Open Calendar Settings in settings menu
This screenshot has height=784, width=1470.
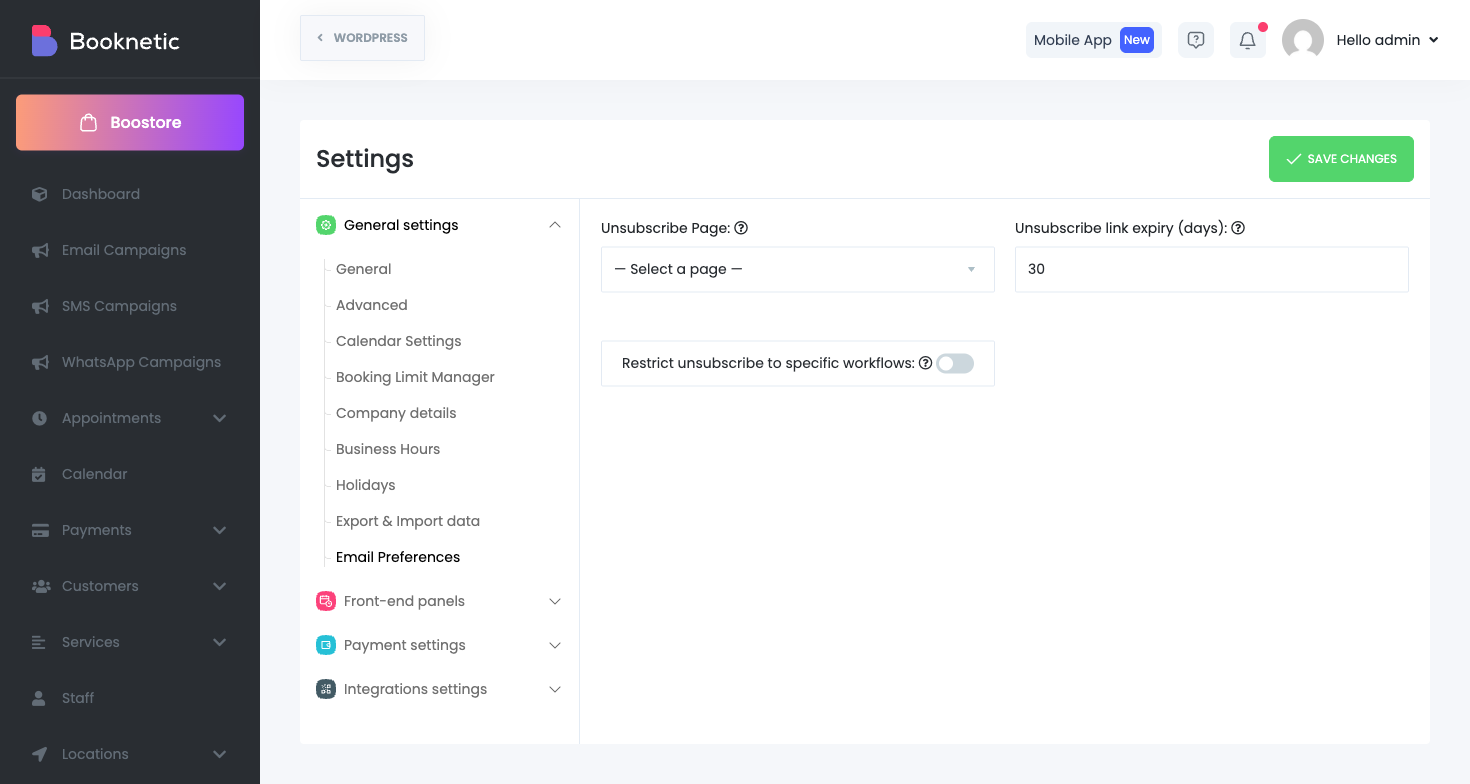tap(398, 341)
